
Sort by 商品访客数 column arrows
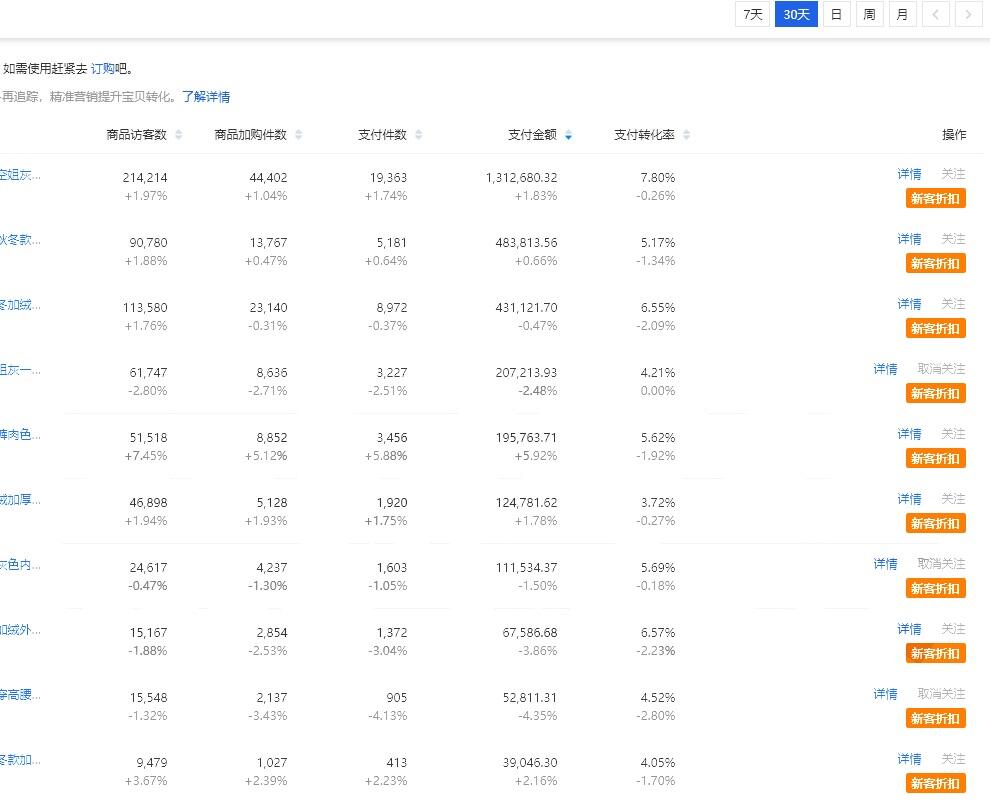(179, 135)
